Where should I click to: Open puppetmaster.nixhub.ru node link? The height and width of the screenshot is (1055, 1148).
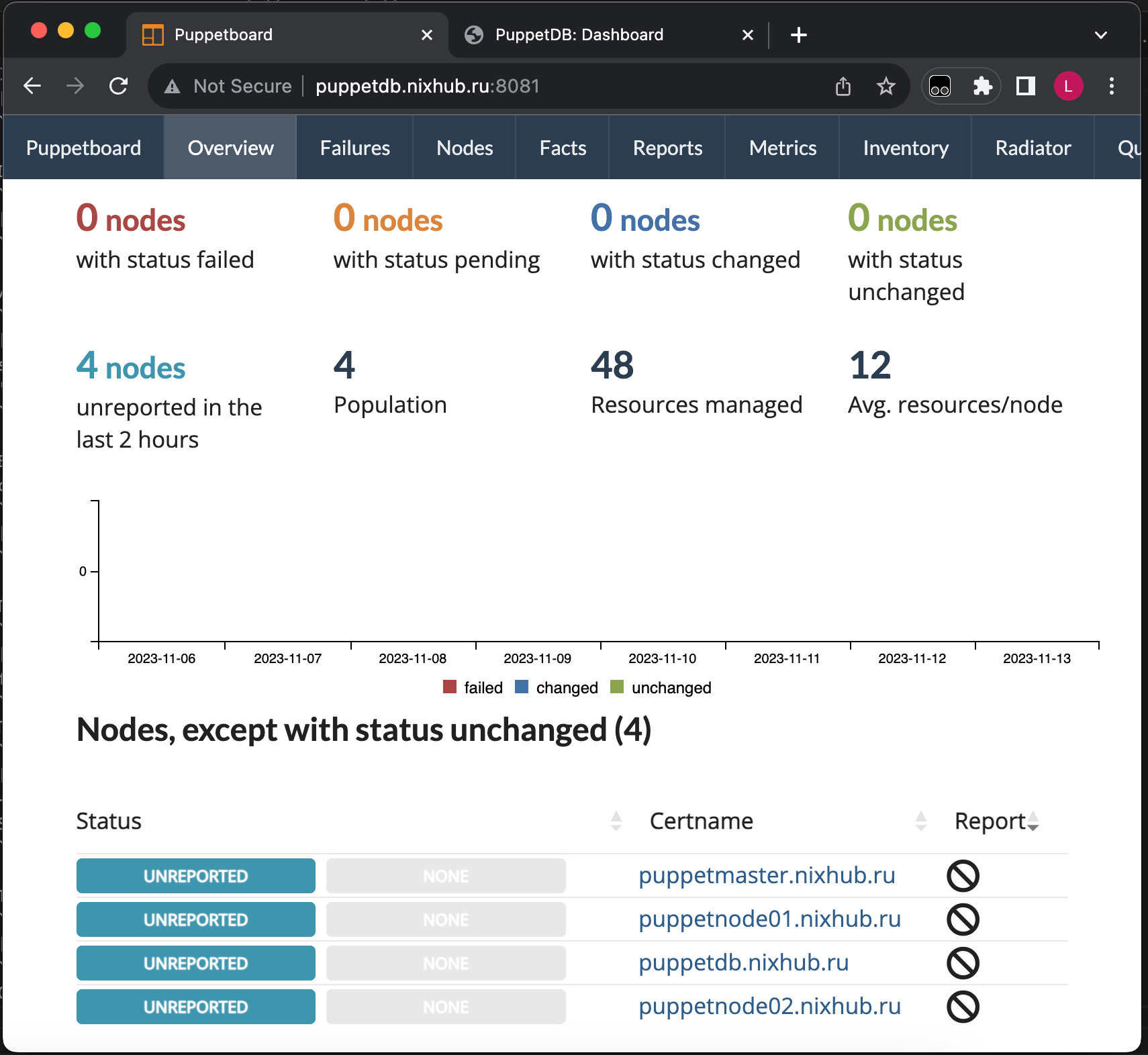(x=767, y=875)
